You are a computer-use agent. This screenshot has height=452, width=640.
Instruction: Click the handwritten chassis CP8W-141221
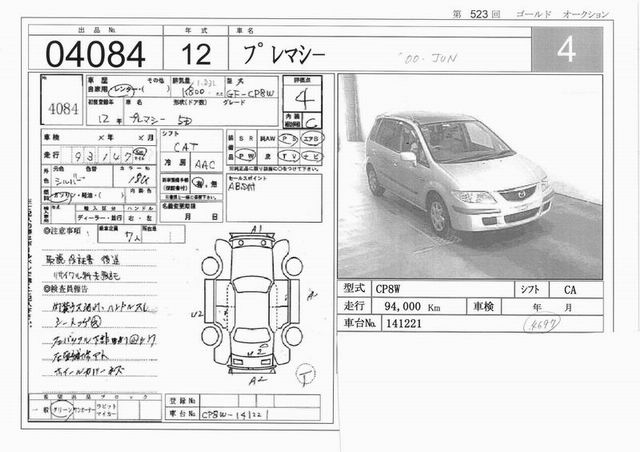[235, 414]
